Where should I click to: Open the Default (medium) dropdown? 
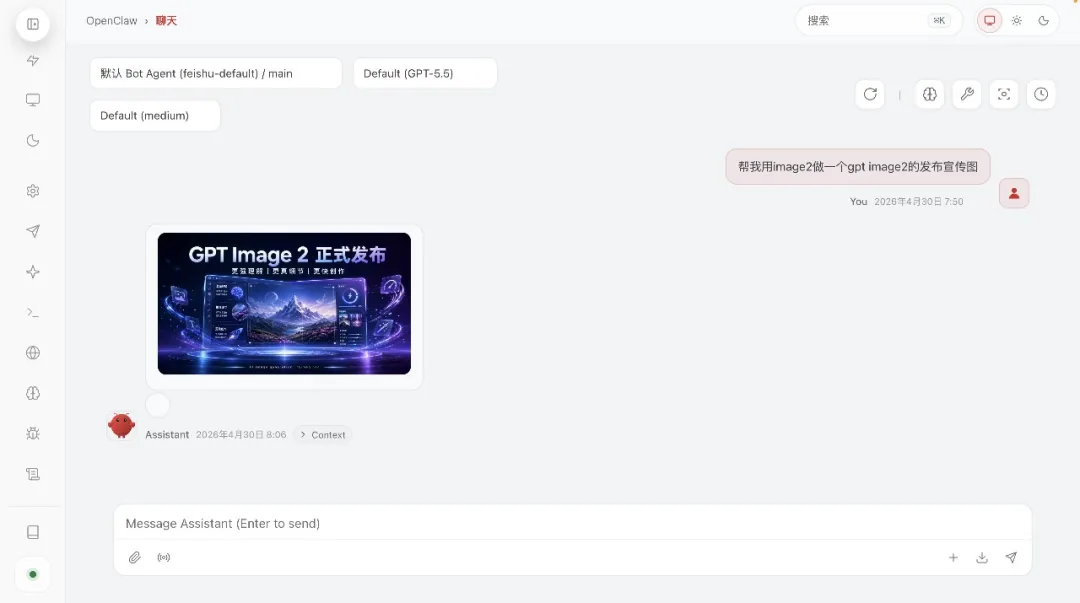[155, 115]
